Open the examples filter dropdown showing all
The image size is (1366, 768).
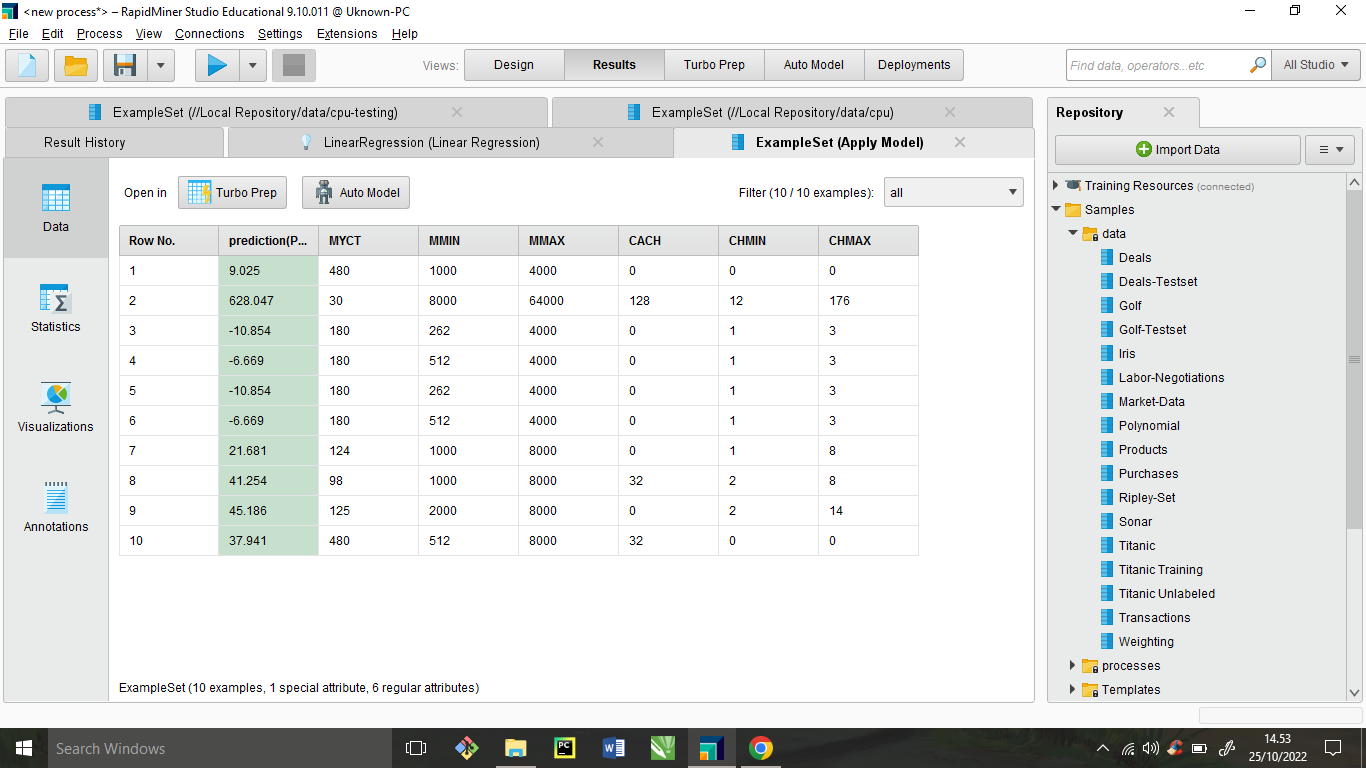pyautogui.click(x=953, y=192)
